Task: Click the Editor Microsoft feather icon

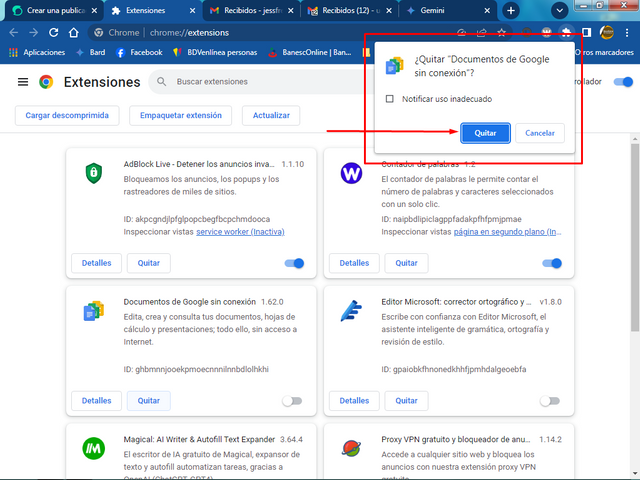Action: [351, 311]
